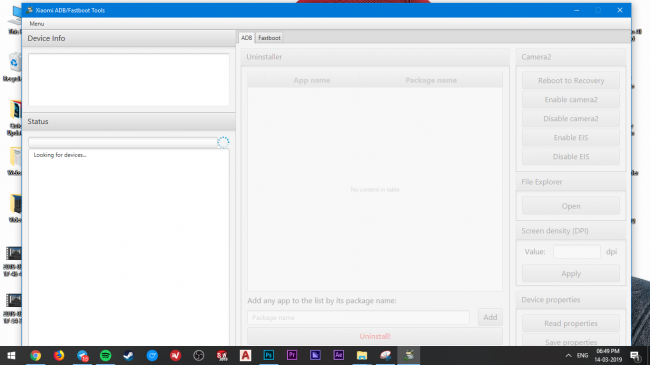Minimize the Xiaomi ADB/Fastboot Tools window

(577, 10)
